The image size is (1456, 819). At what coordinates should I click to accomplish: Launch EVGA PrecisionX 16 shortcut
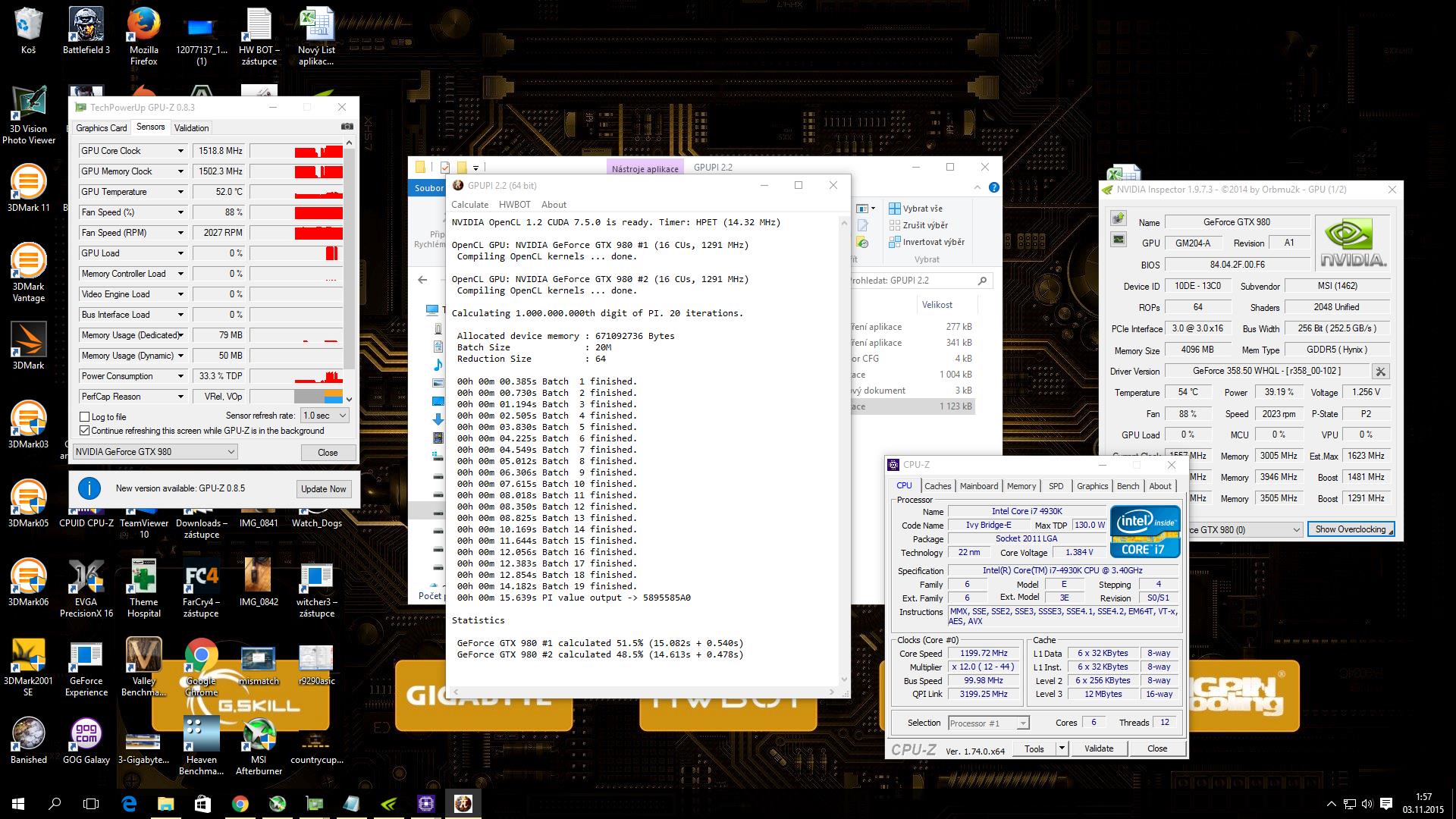coord(86,588)
